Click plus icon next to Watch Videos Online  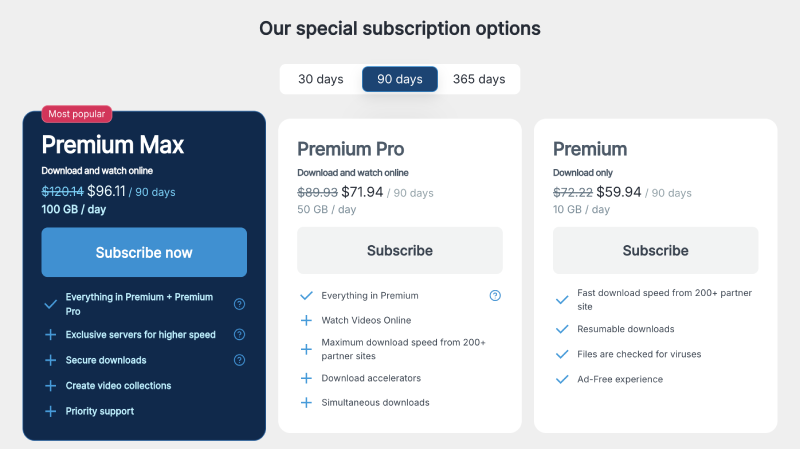[x=306, y=320]
